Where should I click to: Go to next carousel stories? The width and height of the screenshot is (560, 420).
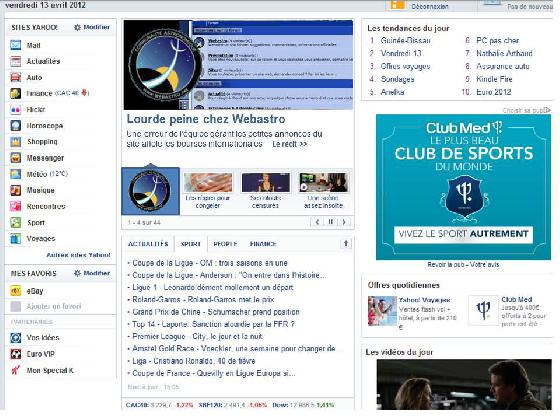pos(344,222)
